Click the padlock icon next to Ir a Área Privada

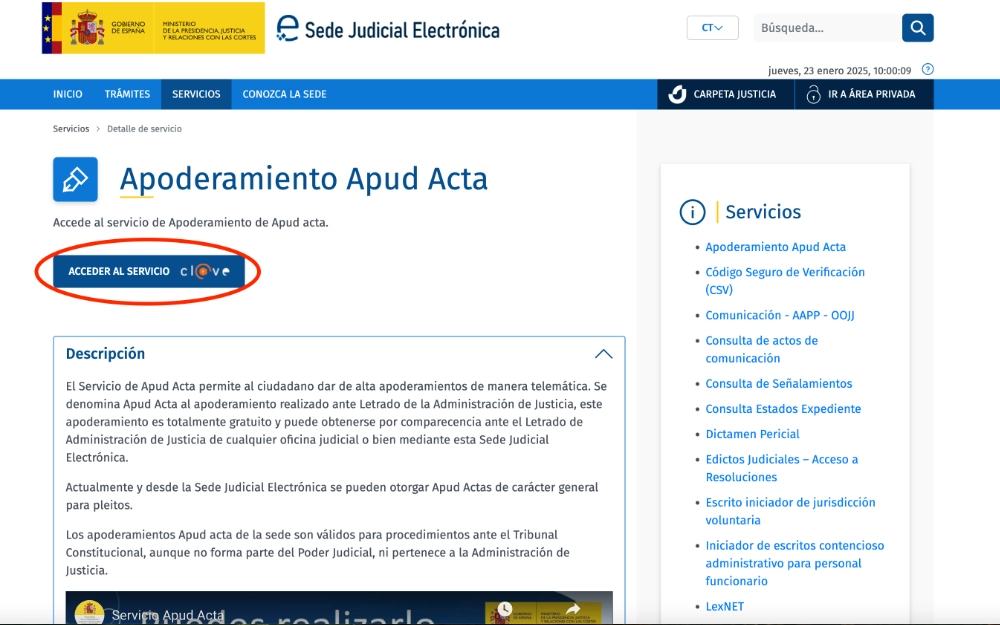click(x=813, y=94)
